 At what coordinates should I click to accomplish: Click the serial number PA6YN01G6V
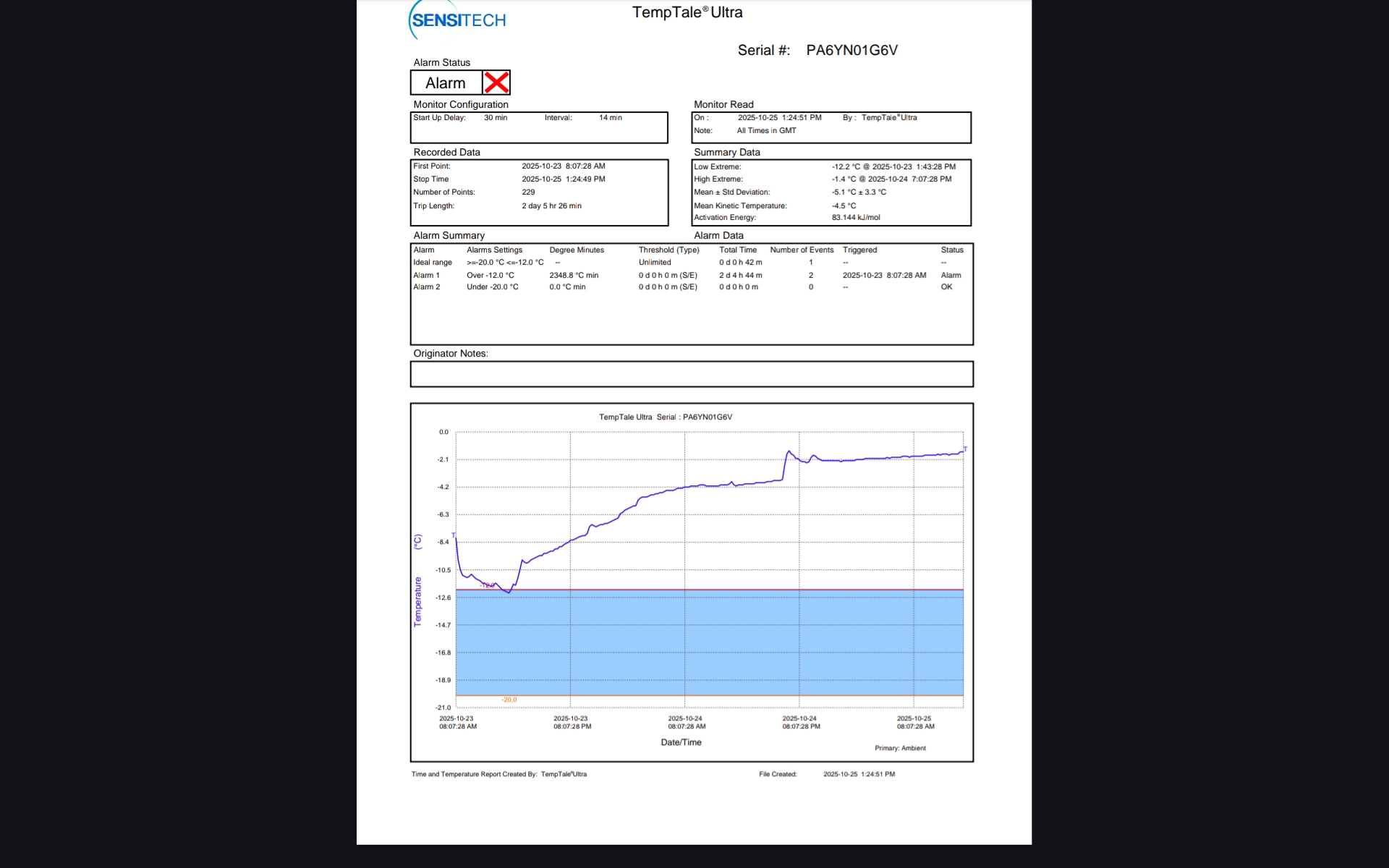point(851,51)
